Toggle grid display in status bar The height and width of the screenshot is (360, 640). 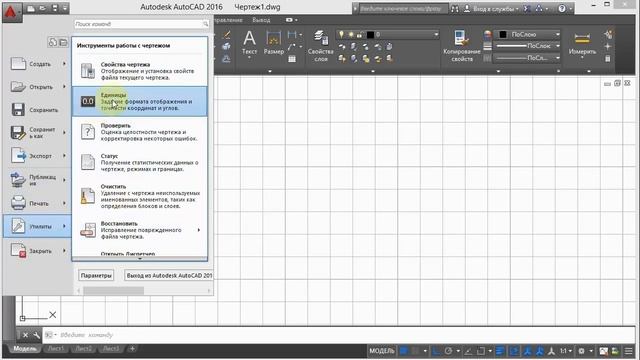(x=404, y=351)
